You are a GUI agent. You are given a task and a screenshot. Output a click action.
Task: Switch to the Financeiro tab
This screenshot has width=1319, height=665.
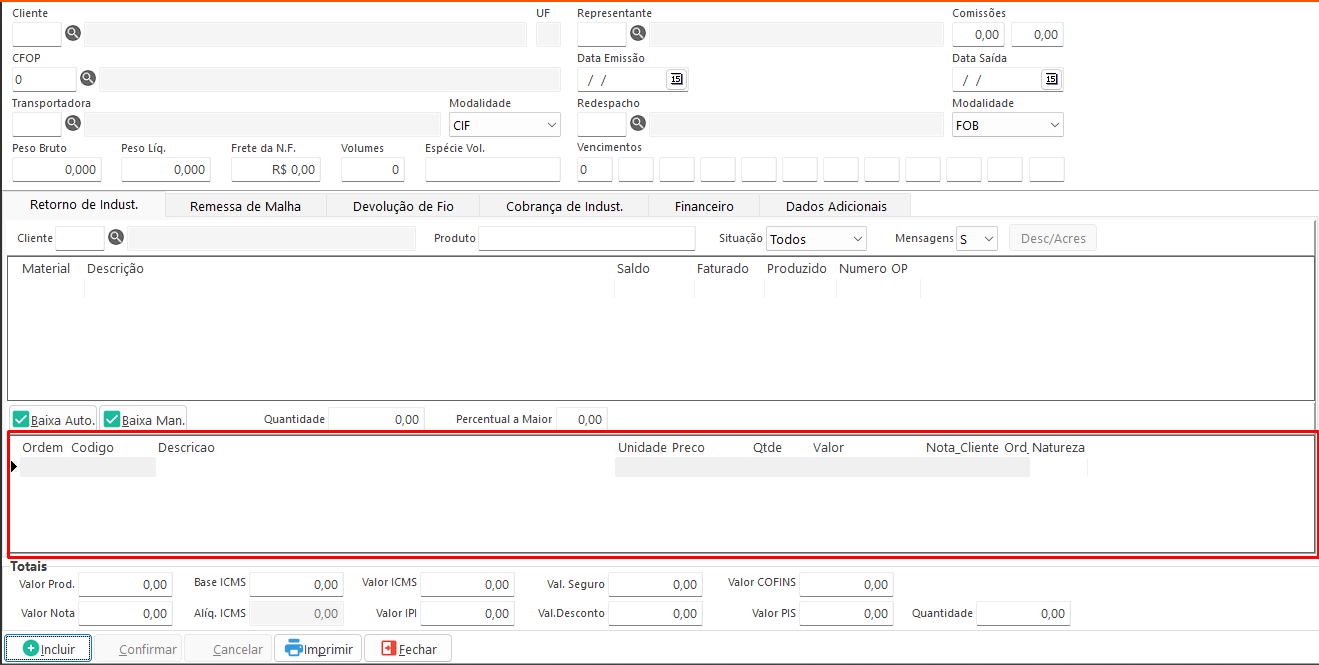coord(704,206)
